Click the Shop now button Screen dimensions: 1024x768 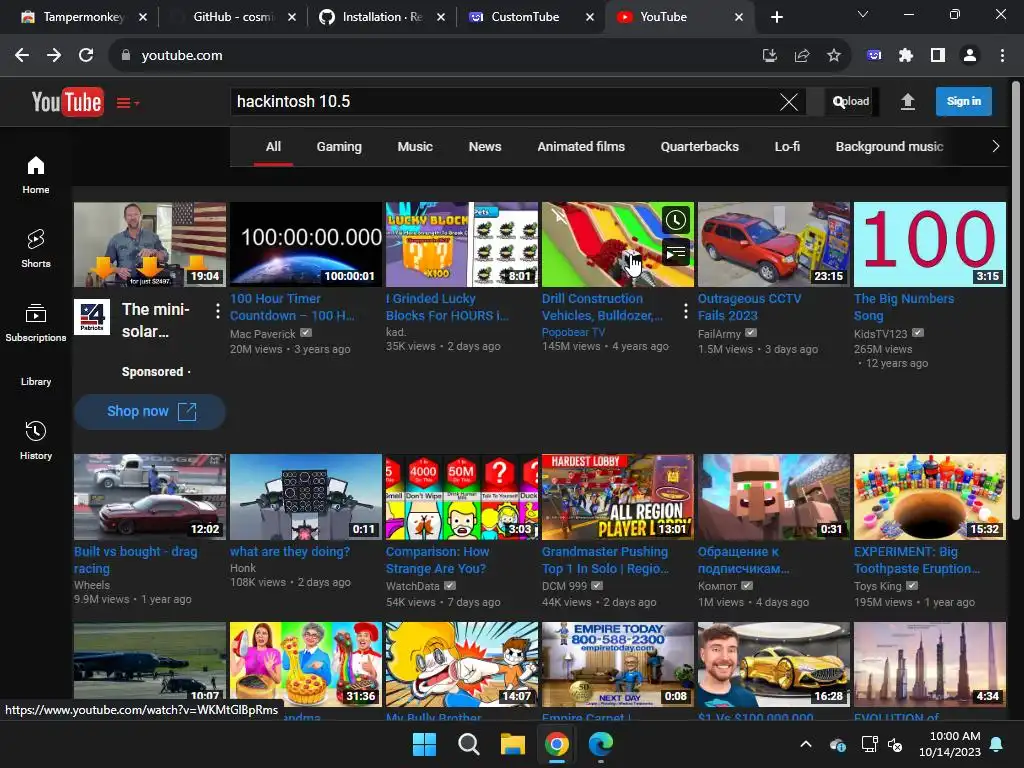[x=150, y=411]
